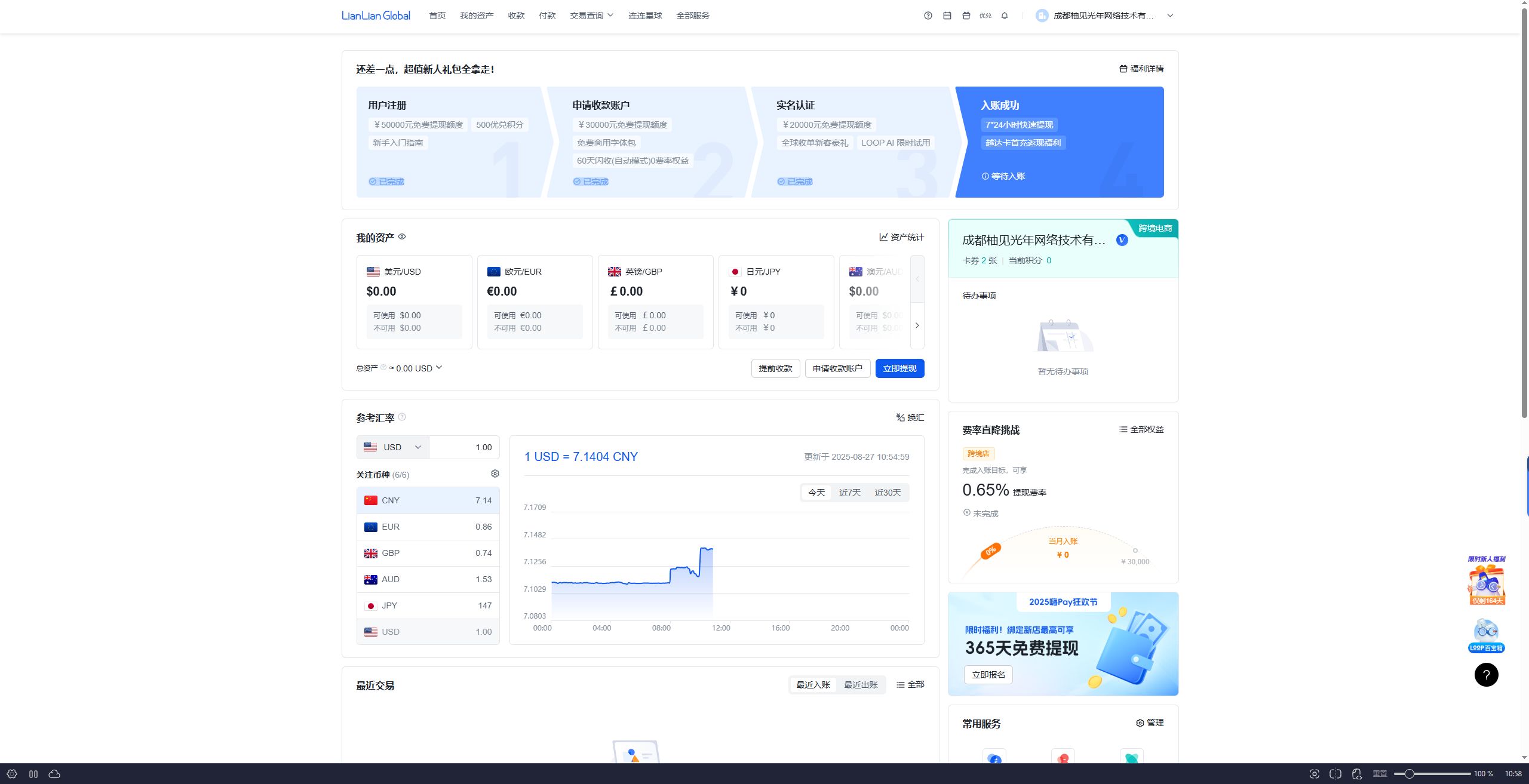Click the cloud icon in bottom bar

point(54,774)
